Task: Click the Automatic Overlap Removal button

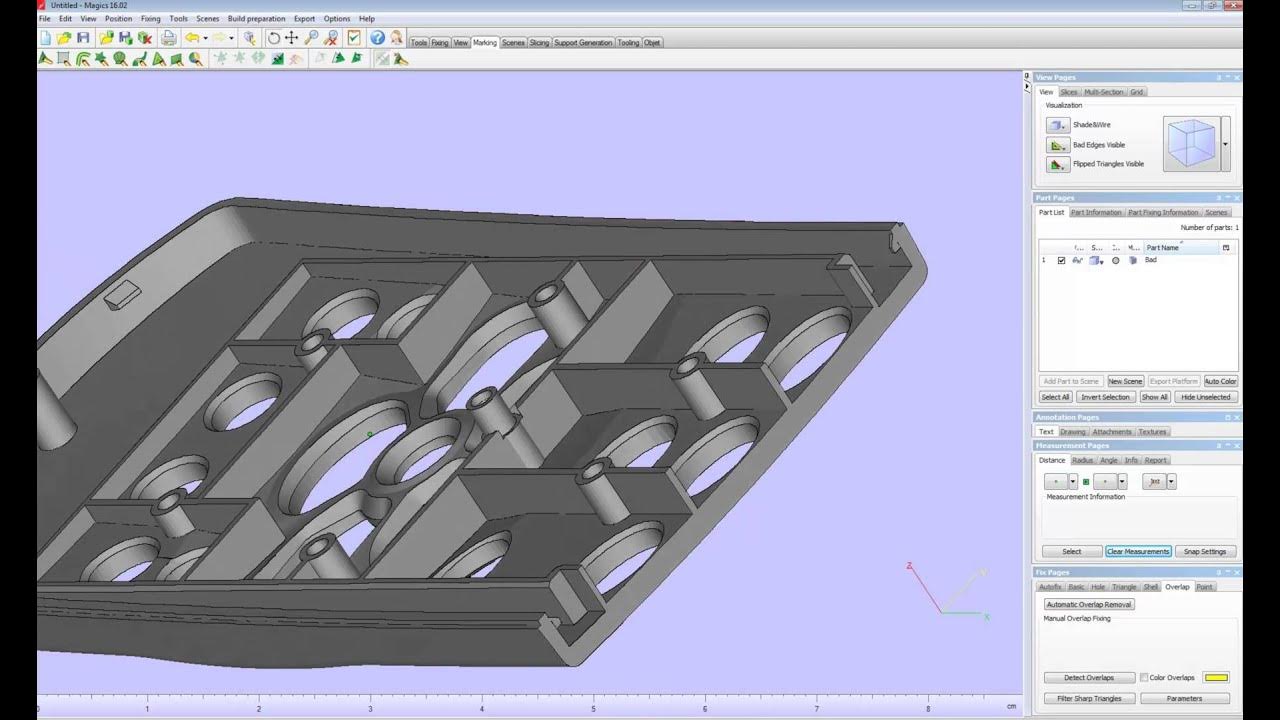Action: 1089,604
